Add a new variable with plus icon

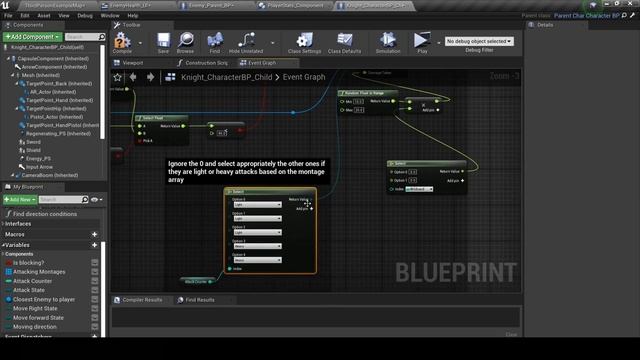coord(94,245)
